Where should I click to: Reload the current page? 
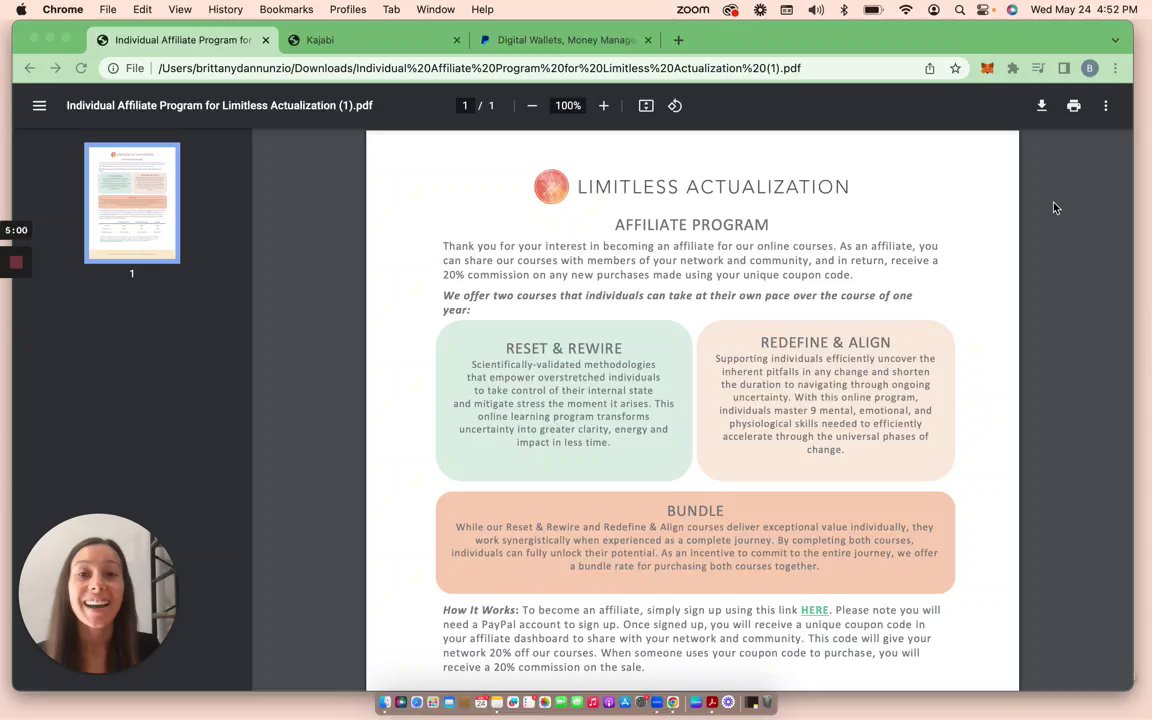pos(81,68)
